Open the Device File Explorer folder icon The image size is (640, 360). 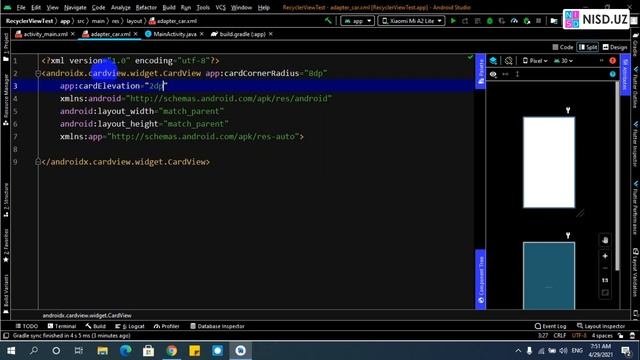click(x=554, y=20)
